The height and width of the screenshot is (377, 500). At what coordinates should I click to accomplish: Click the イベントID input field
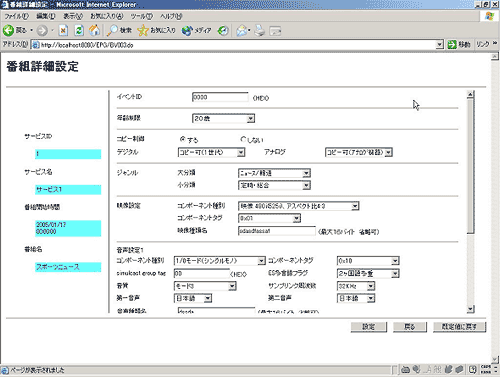[220, 97]
